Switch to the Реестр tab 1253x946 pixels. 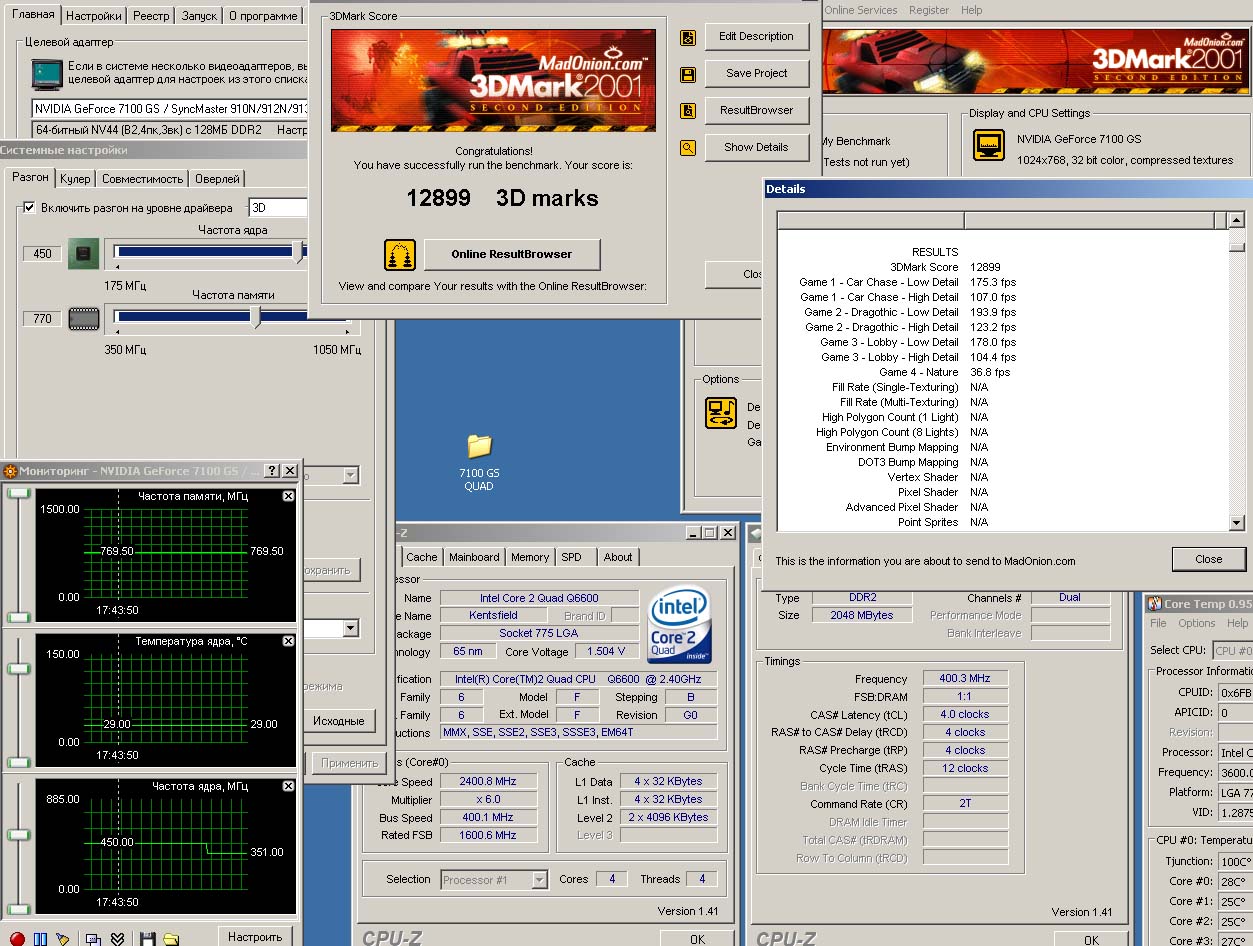point(151,16)
